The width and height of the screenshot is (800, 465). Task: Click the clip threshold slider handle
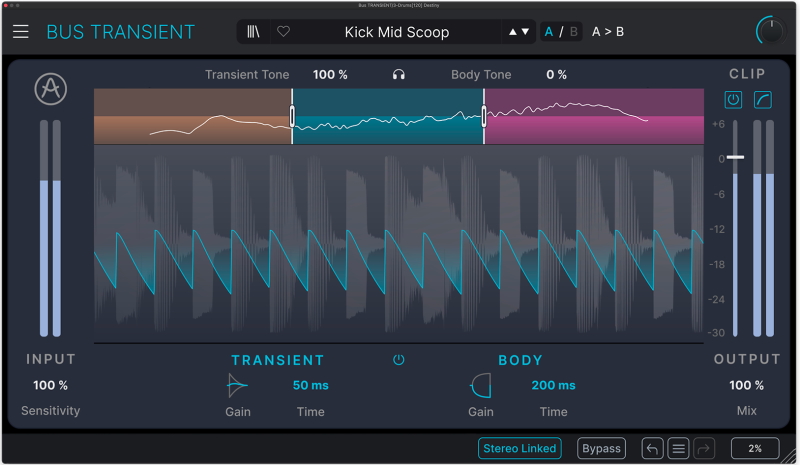point(736,158)
